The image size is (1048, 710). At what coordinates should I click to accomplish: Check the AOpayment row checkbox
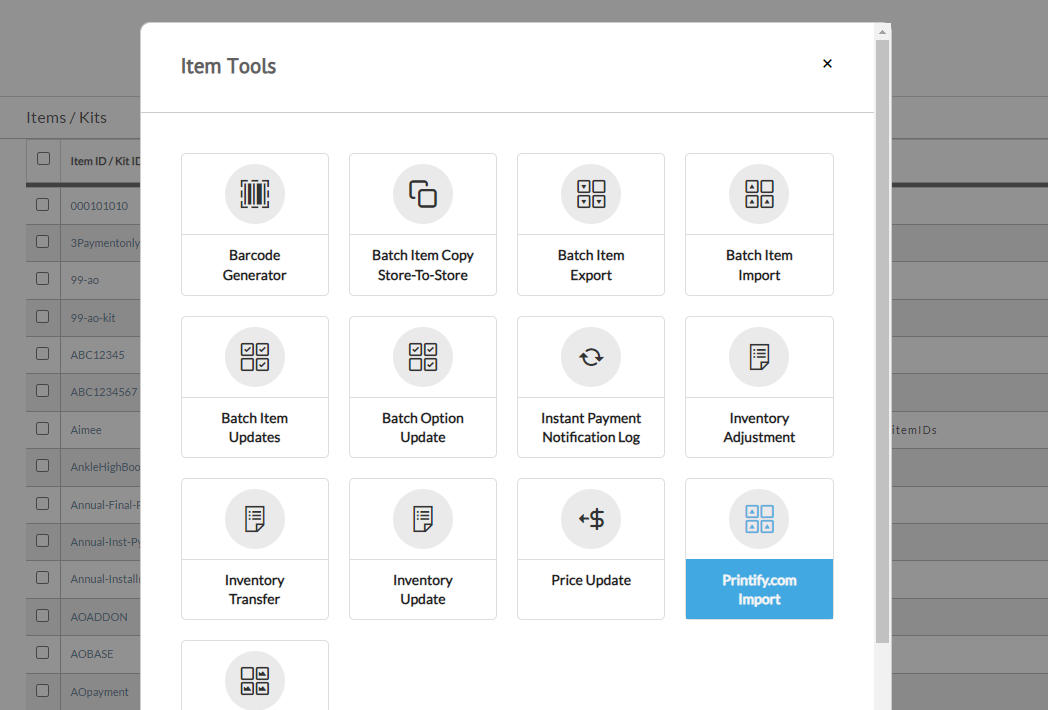coord(43,691)
